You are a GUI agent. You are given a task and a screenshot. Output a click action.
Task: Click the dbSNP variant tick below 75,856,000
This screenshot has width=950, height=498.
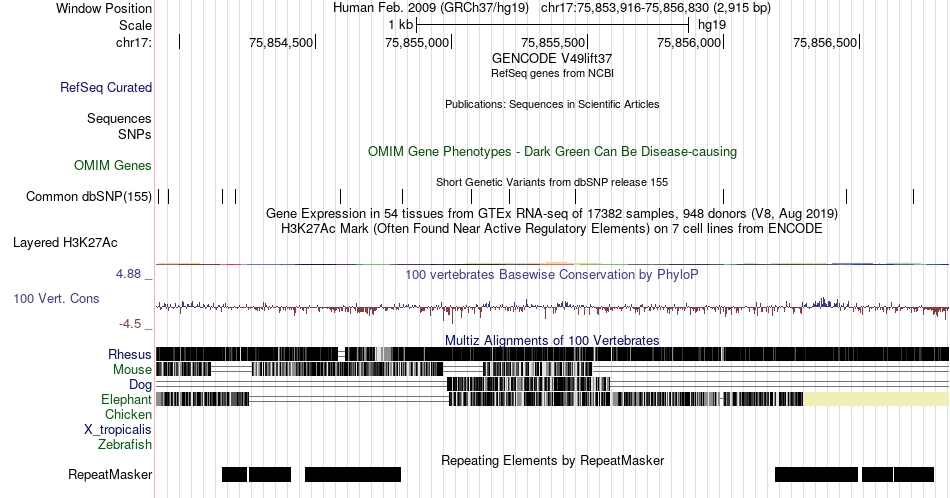tap(723, 196)
